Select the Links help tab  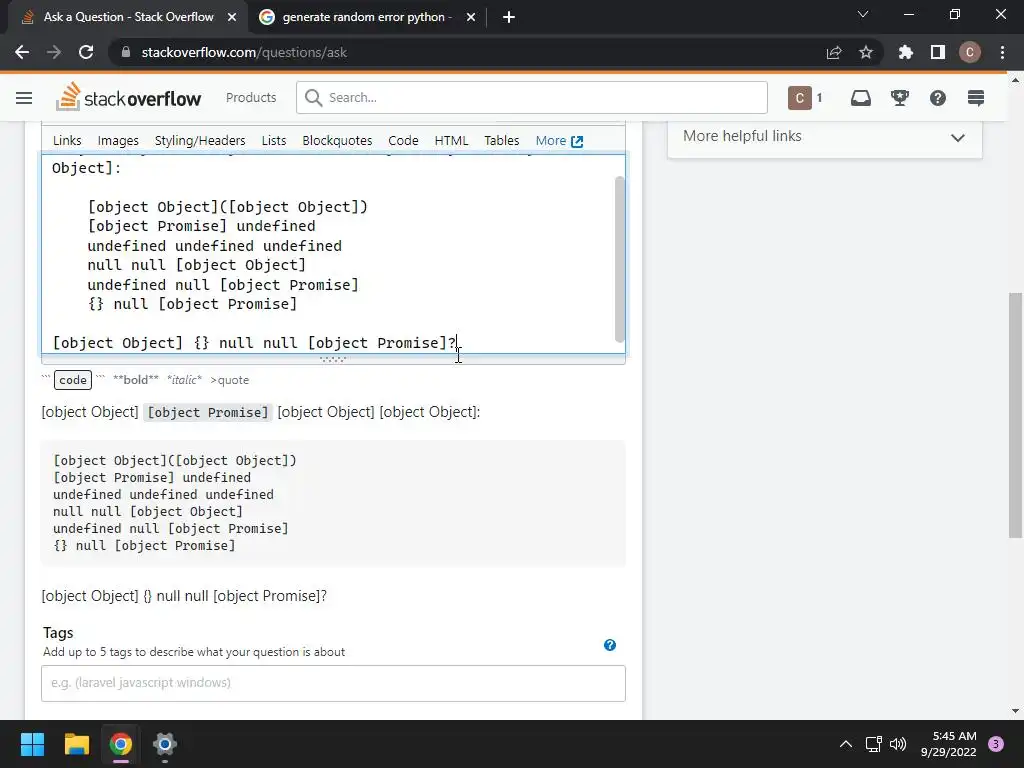click(67, 140)
